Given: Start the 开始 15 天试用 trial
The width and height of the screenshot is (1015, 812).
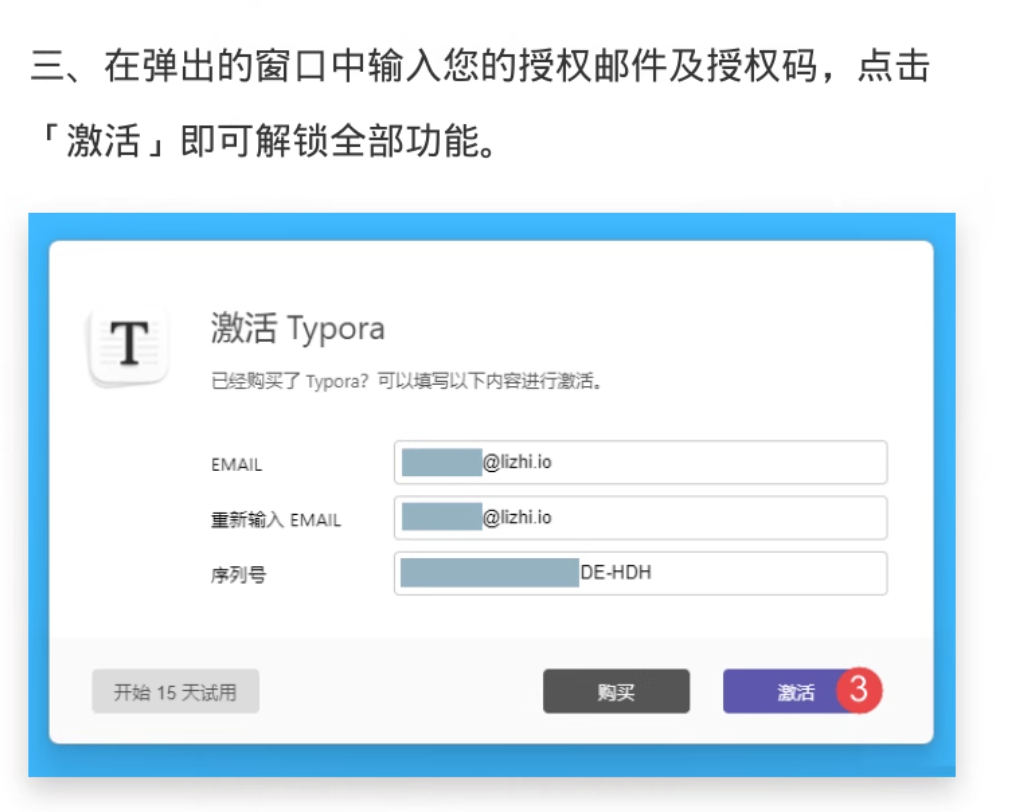Looking at the screenshot, I should 175,692.
